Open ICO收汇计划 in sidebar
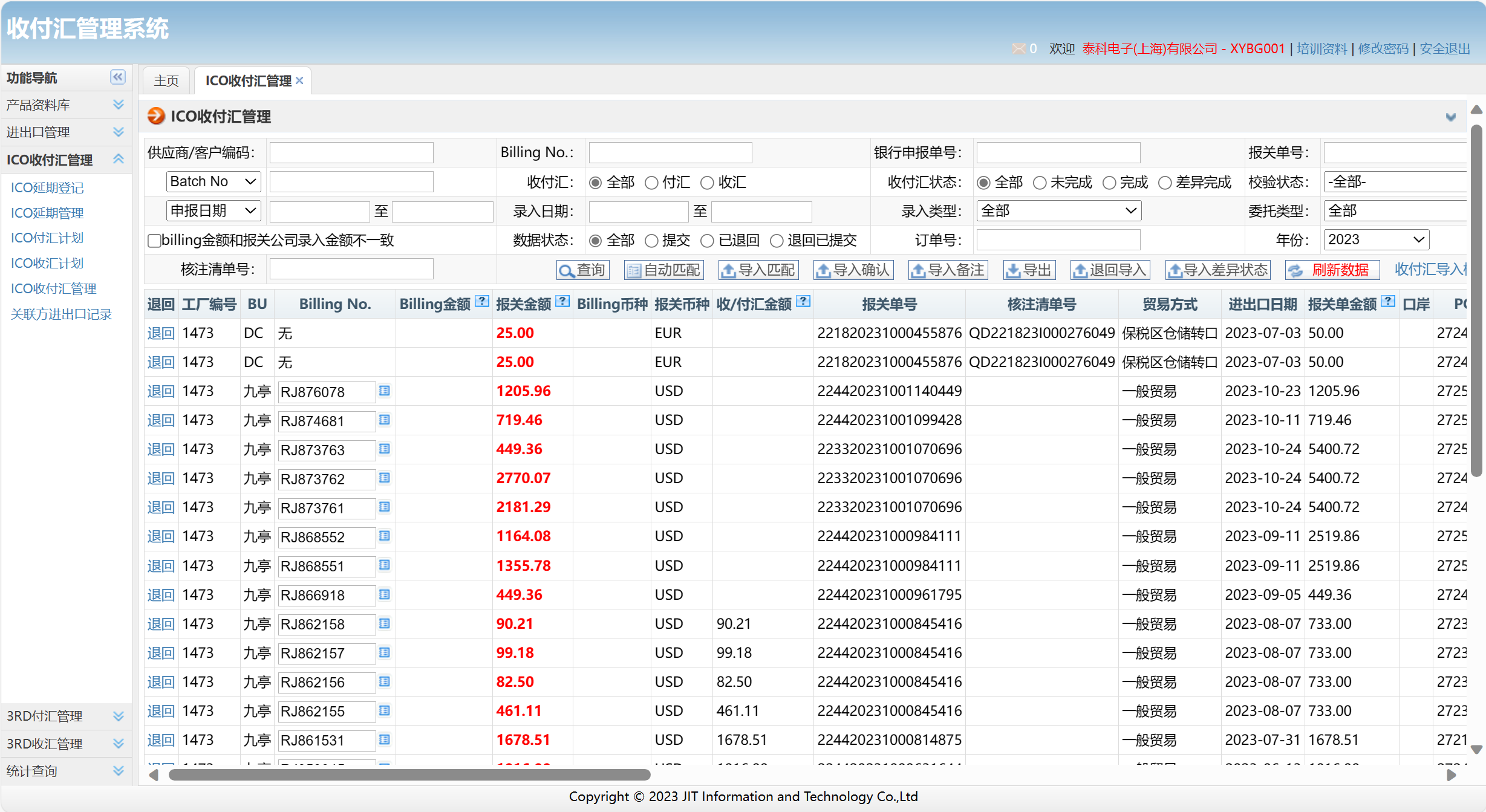Image resolution: width=1486 pixels, height=812 pixels. point(47,263)
